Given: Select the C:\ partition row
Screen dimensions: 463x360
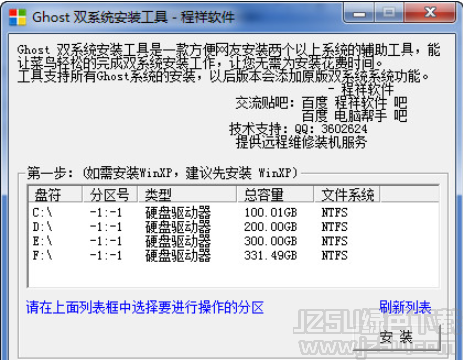Looking at the screenshot, I should [233, 213].
